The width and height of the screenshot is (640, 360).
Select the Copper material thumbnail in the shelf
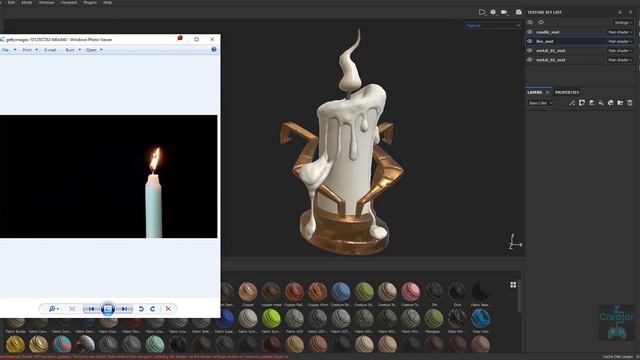pyautogui.click(x=248, y=292)
